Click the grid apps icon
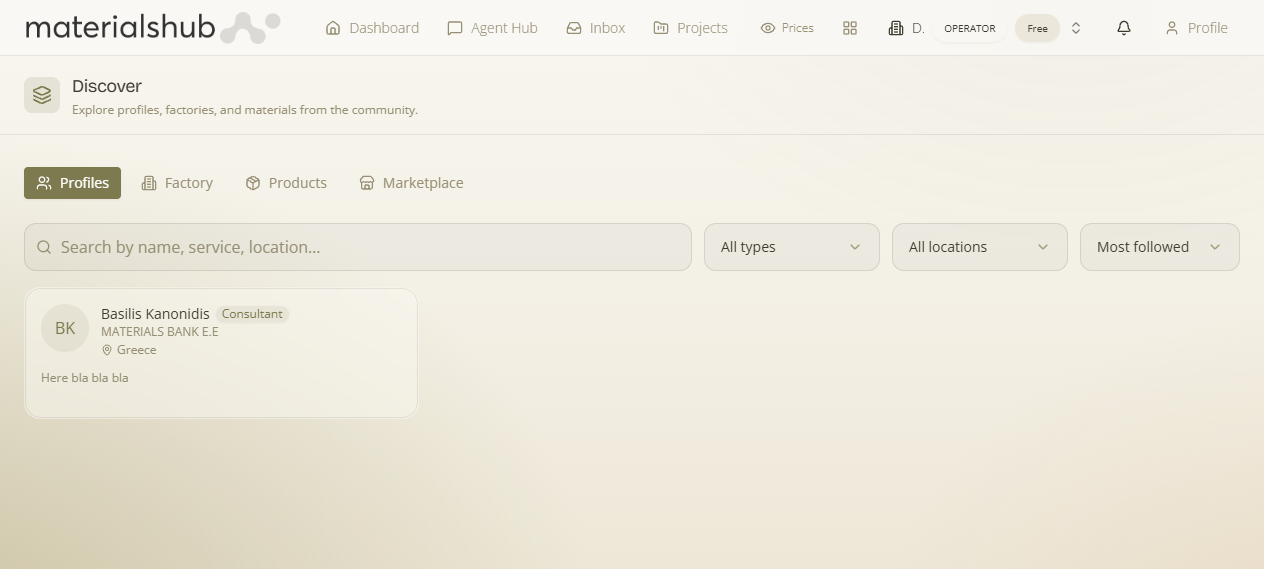The height and width of the screenshot is (569, 1264). coord(850,28)
